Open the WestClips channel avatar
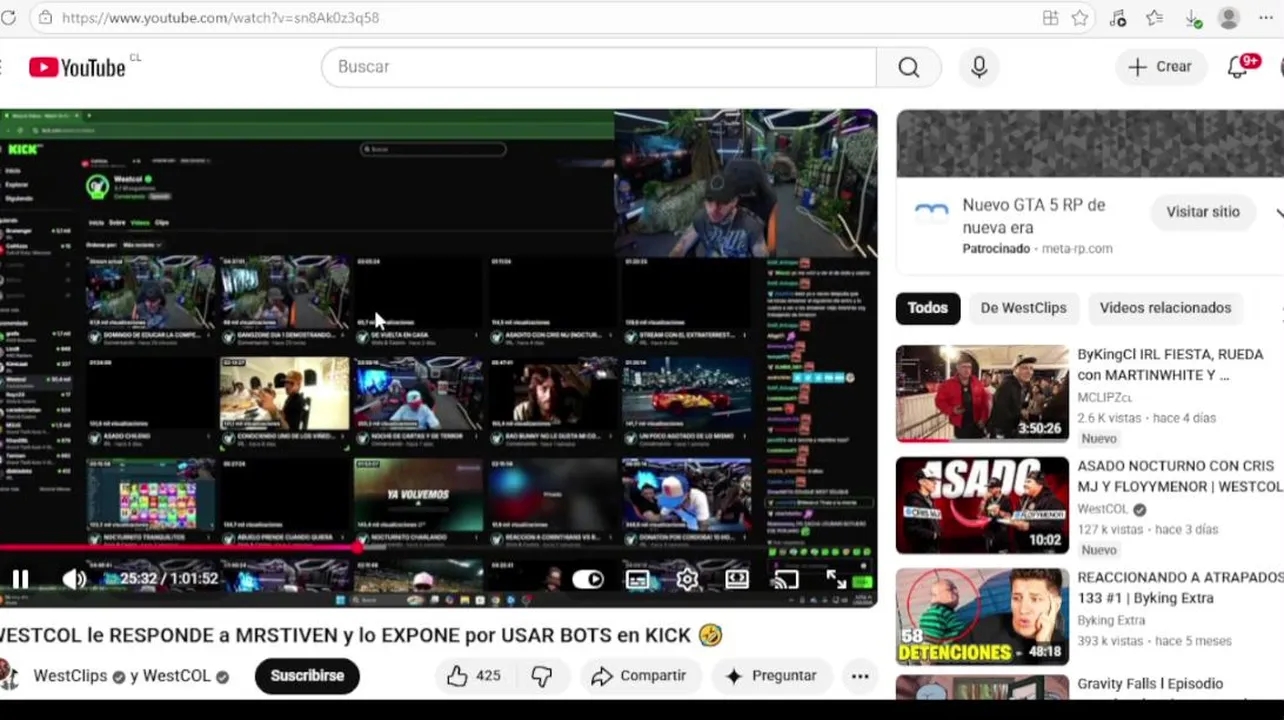 click(x=9, y=676)
